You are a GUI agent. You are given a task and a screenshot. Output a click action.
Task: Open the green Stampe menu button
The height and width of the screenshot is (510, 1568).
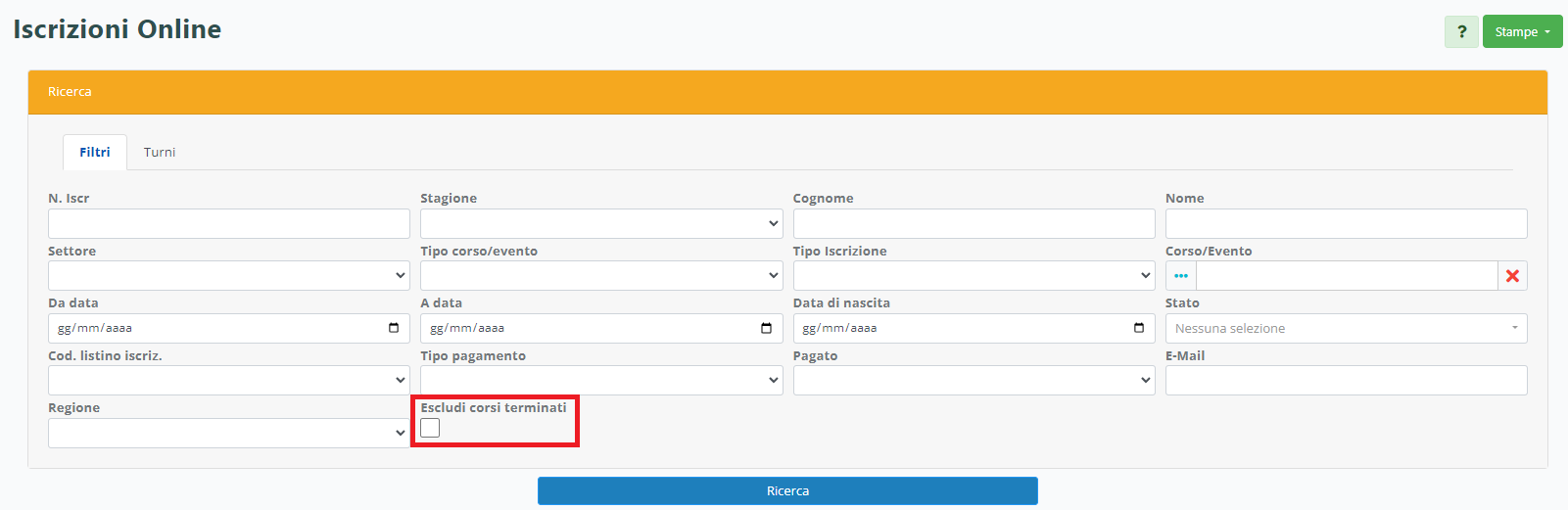tap(1522, 31)
